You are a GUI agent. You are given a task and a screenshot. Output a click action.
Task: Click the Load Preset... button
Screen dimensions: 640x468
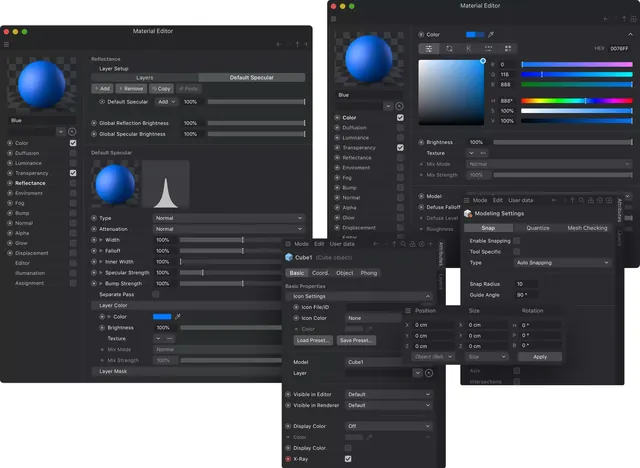coord(313,340)
